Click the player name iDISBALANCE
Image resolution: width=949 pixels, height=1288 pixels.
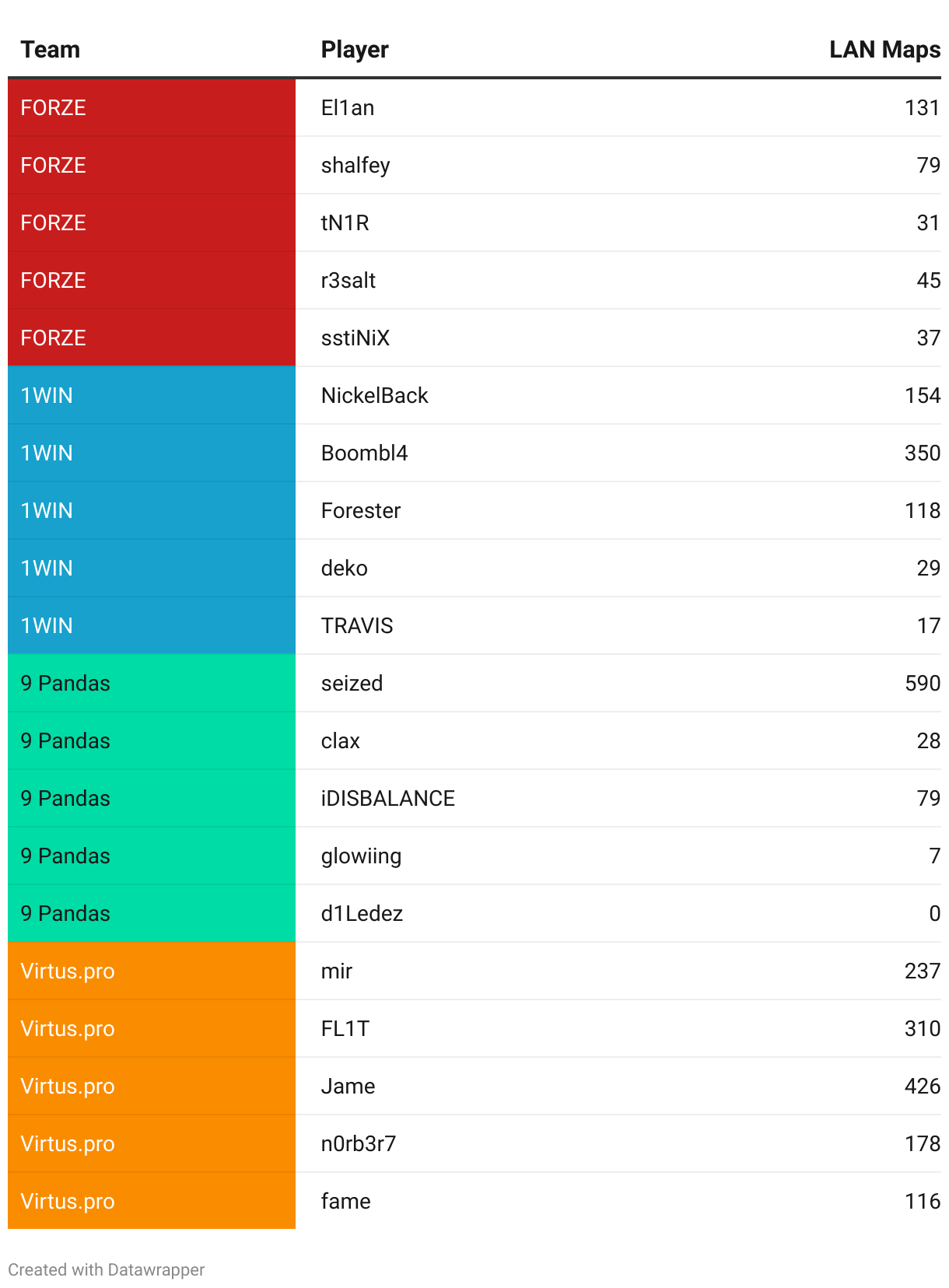[x=388, y=798]
